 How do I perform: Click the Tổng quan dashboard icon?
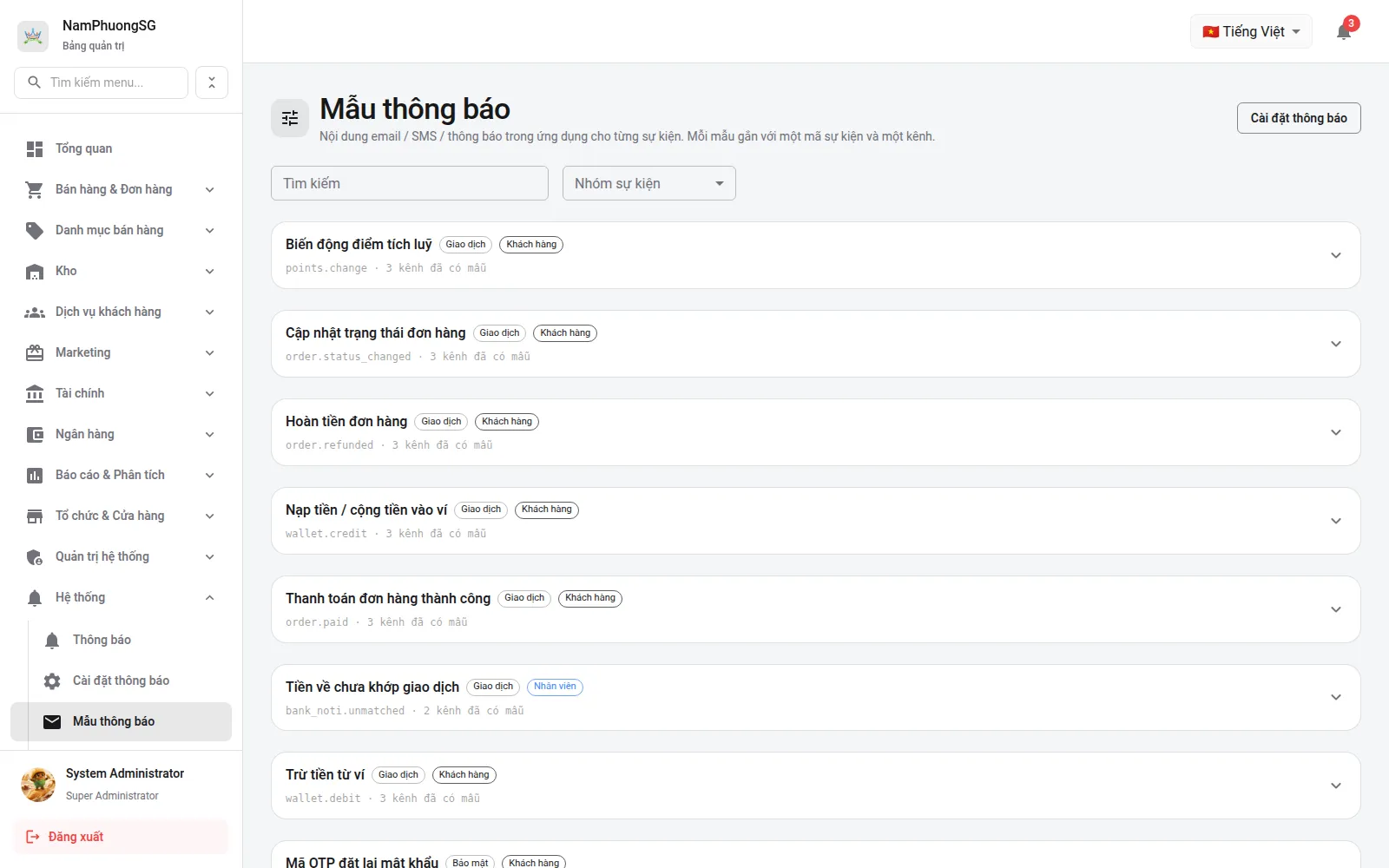35,149
